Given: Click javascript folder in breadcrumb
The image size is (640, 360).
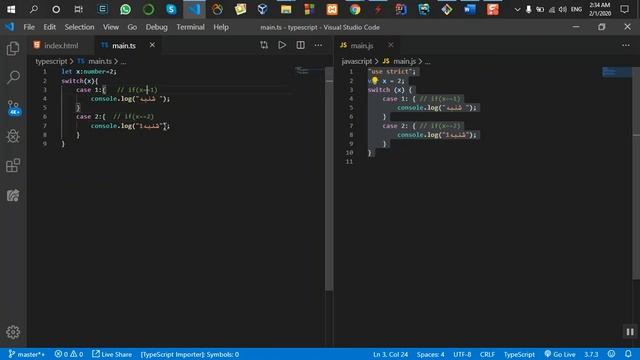Looking at the screenshot, I should (357, 61).
